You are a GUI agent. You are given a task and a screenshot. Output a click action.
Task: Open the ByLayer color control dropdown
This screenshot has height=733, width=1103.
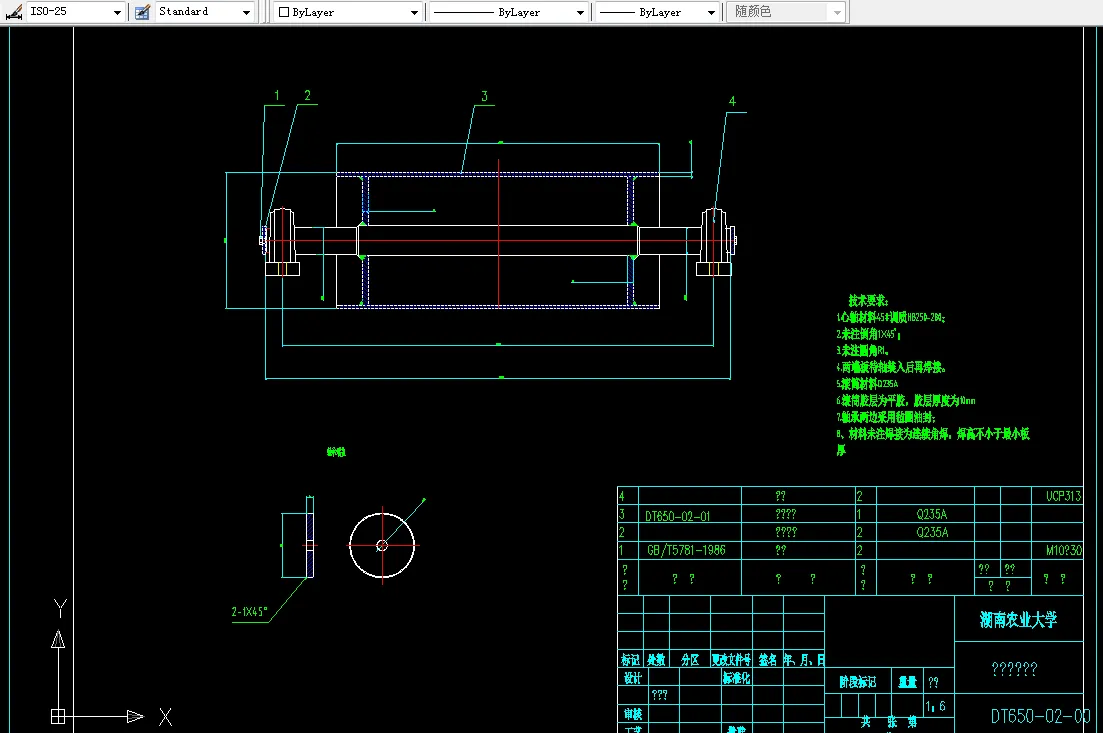point(414,12)
